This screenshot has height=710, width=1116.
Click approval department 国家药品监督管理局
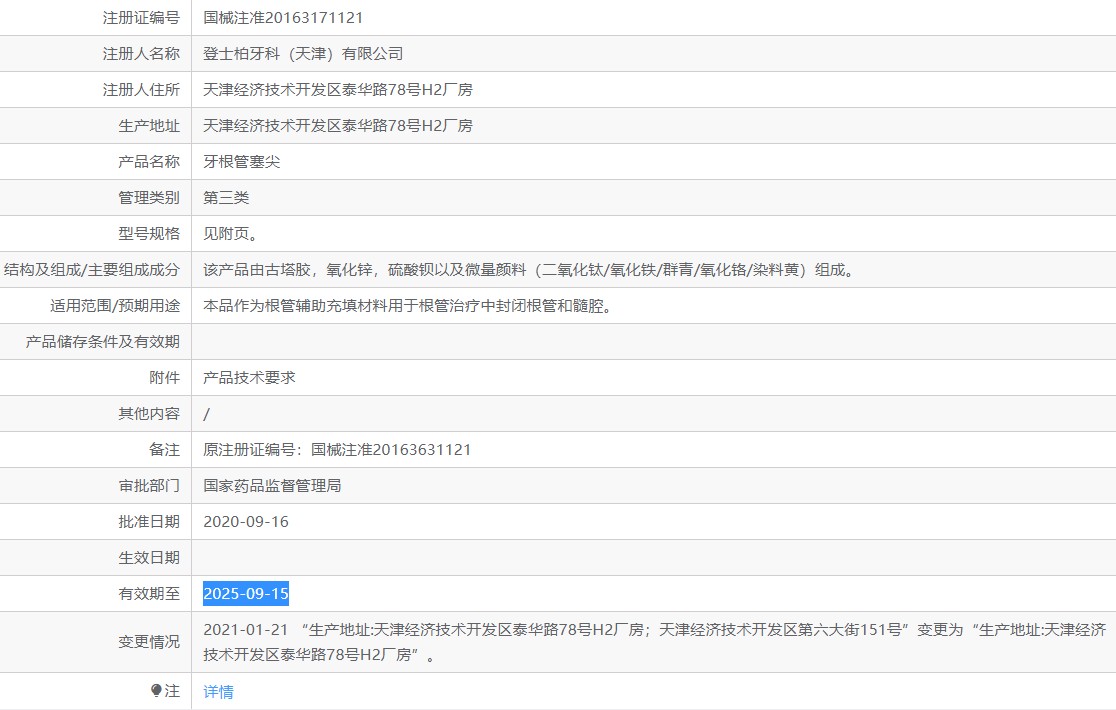(272, 486)
